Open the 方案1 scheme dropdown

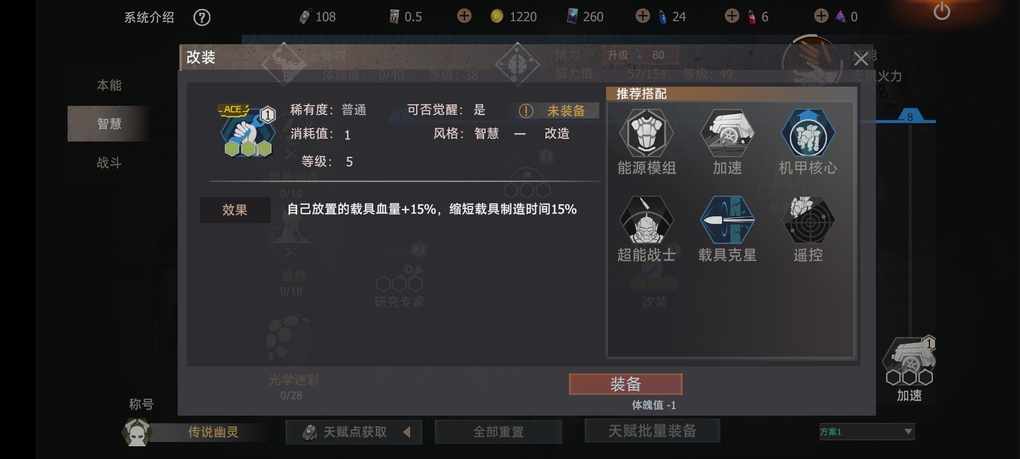pyautogui.click(x=866, y=432)
